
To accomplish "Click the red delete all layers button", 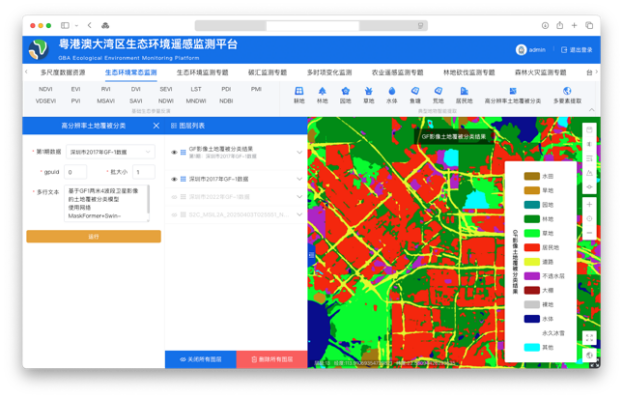I will pyautogui.click(x=272, y=359).
